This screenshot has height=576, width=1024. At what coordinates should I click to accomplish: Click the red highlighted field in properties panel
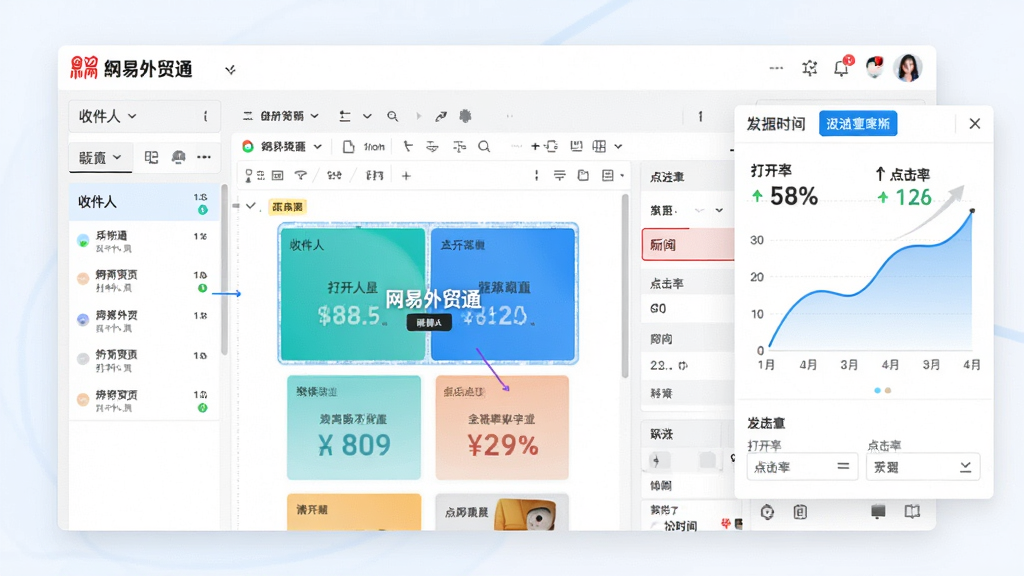pos(688,244)
